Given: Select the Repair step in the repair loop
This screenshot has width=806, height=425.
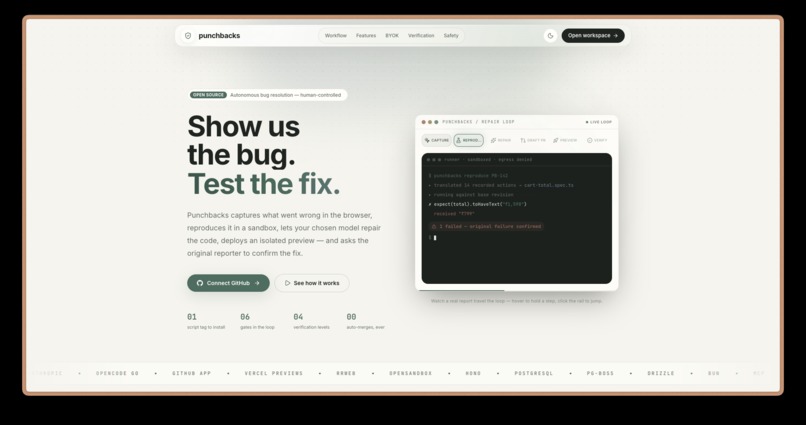Looking at the screenshot, I should [501, 140].
